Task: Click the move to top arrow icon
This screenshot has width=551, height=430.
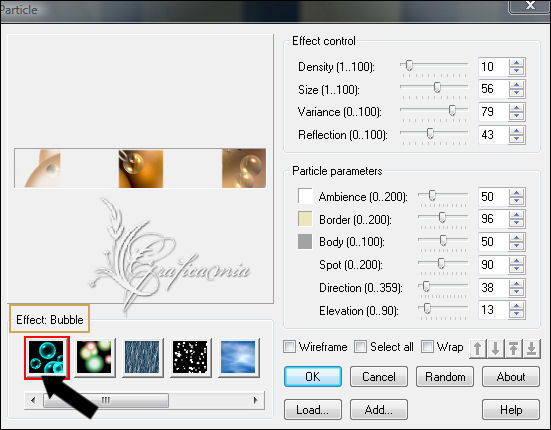Action: pos(513,348)
